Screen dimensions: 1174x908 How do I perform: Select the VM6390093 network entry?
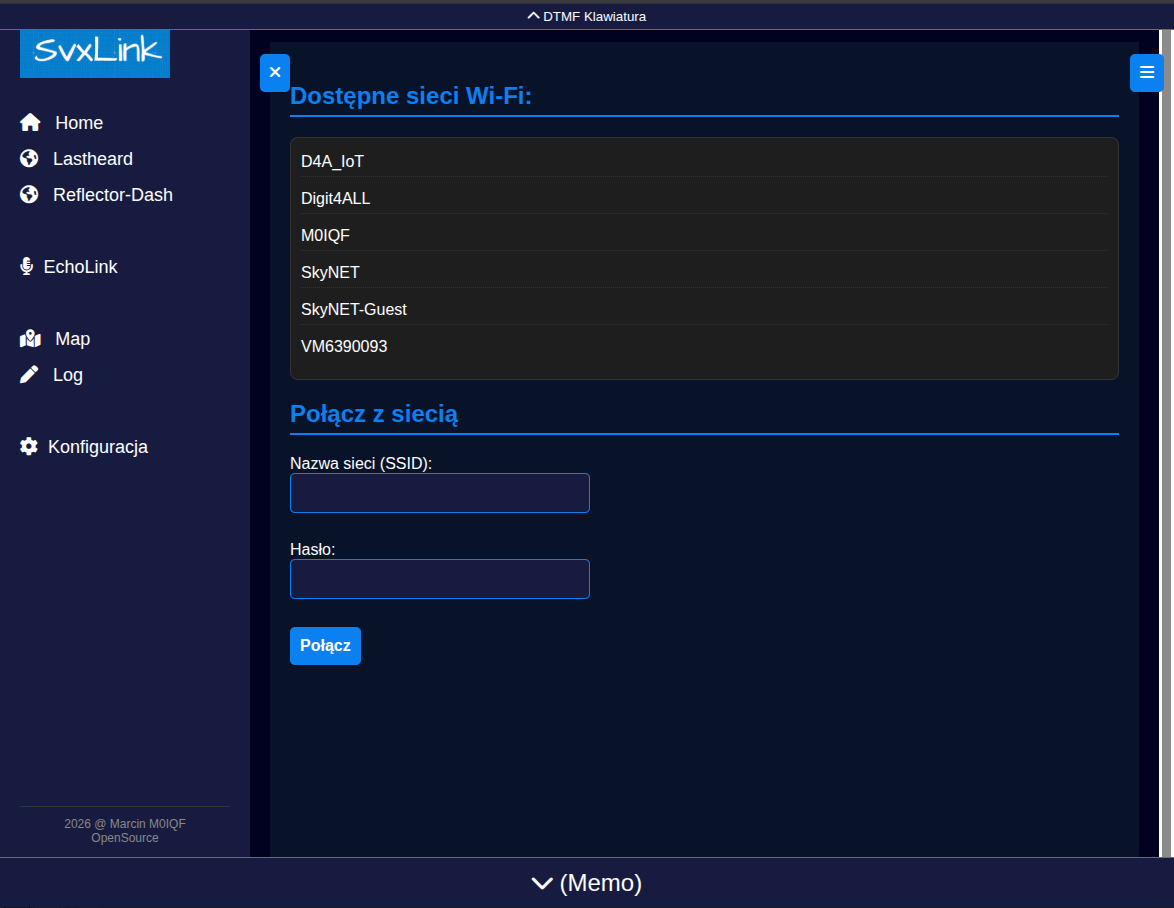tap(344, 347)
